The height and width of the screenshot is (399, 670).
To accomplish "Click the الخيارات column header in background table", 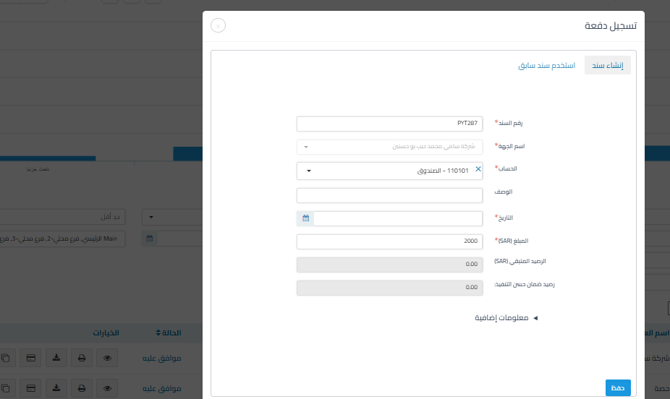I will click(106, 333).
